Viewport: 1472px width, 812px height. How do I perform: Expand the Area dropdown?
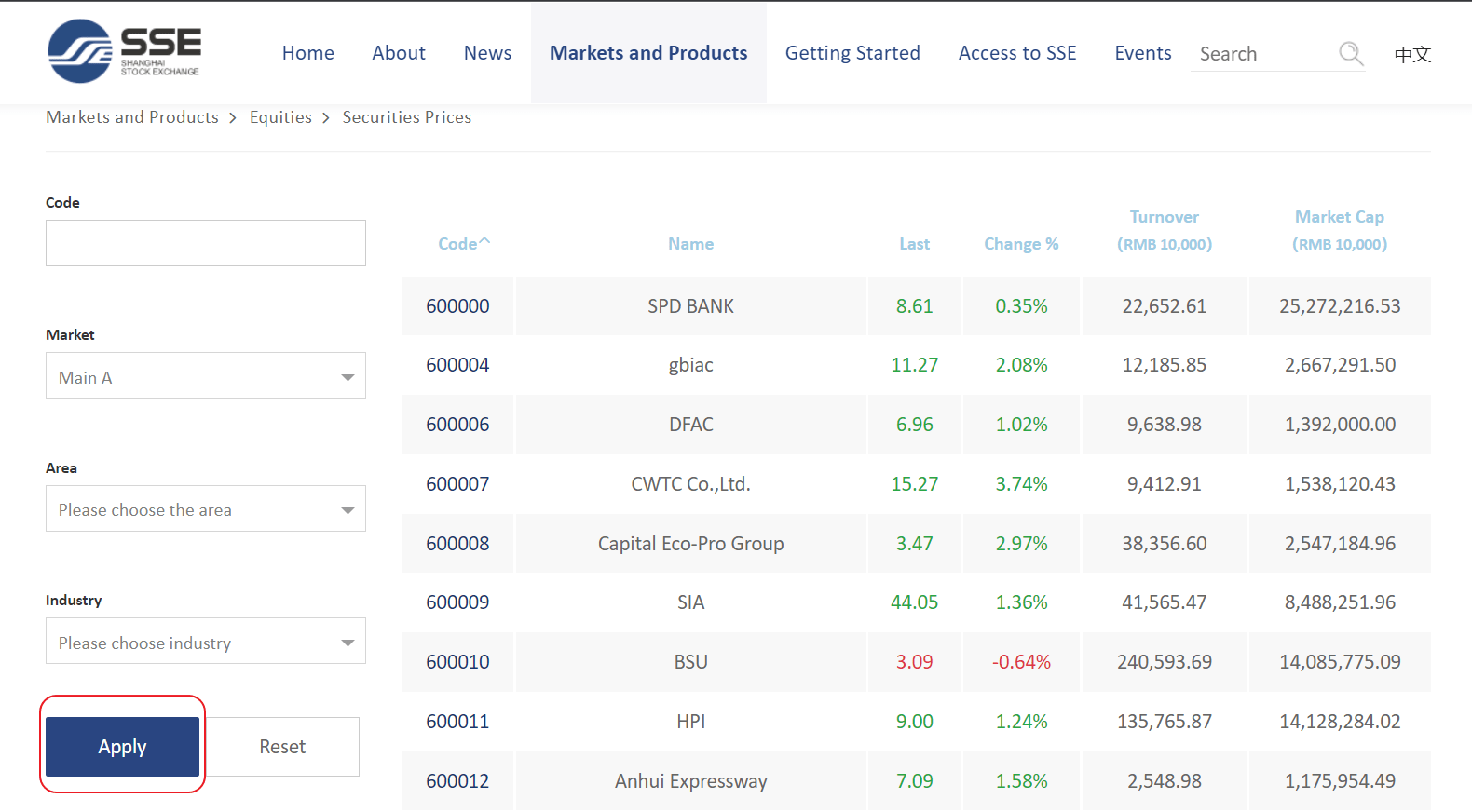click(x=205, y=509)
